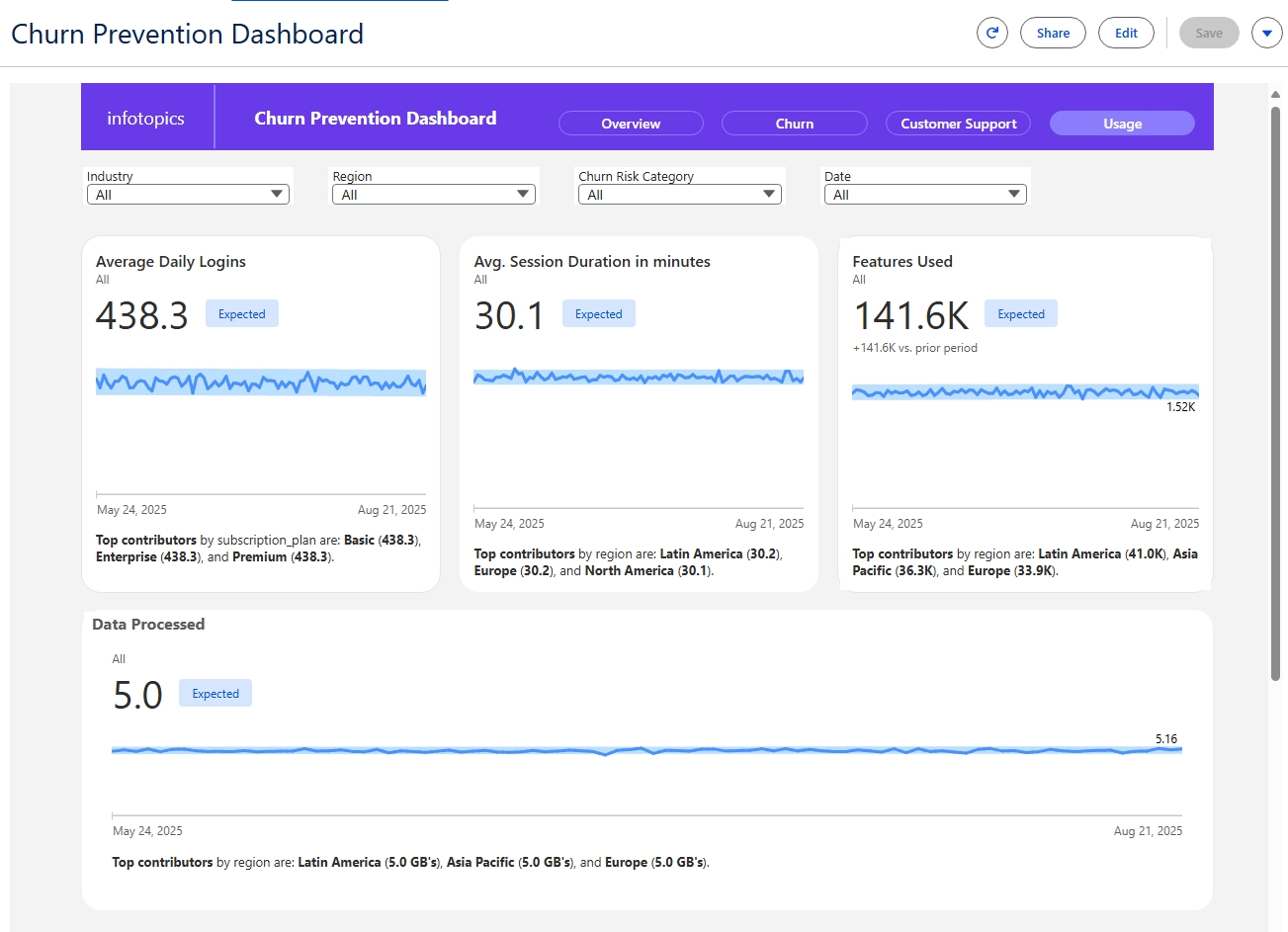Click Top contributors text in Data Processed
This screenshot has width=1288, height=932.
pyautogui.click(x=410, y=863)
